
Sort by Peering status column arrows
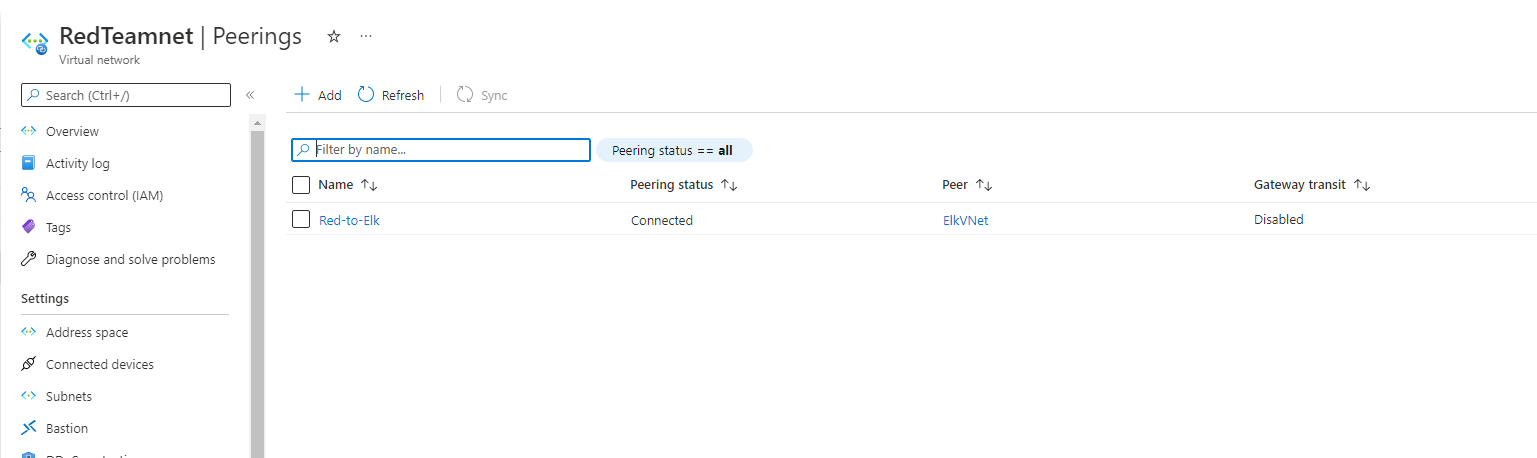point(729,185)
